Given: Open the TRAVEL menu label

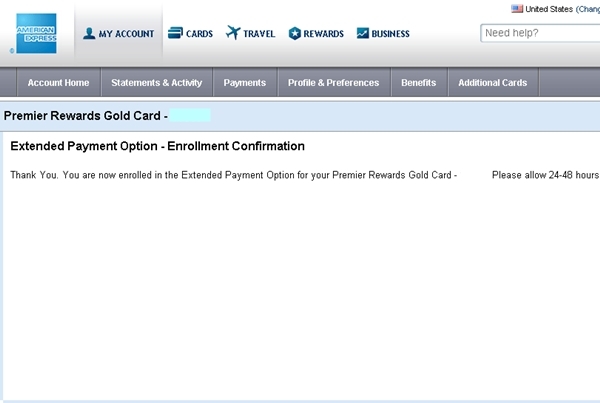Looking at the screenshot, I should (x=259, y=34).
